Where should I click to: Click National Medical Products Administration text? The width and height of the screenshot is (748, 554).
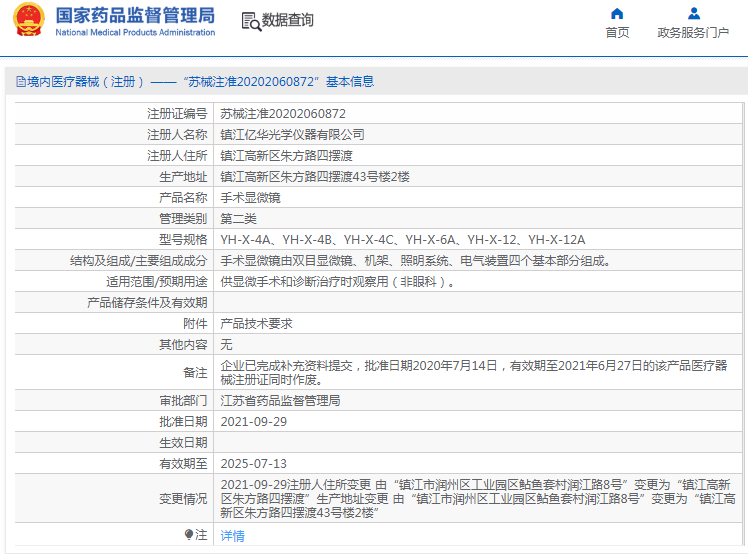[135, 32]
